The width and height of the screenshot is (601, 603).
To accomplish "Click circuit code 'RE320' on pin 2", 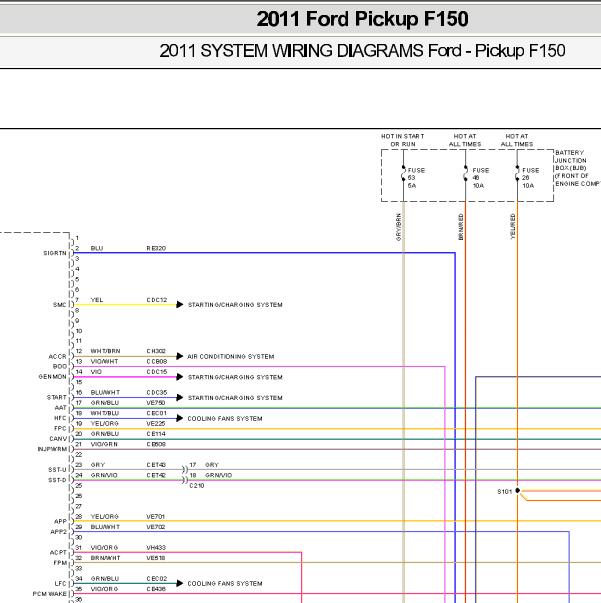I will 156,248.
